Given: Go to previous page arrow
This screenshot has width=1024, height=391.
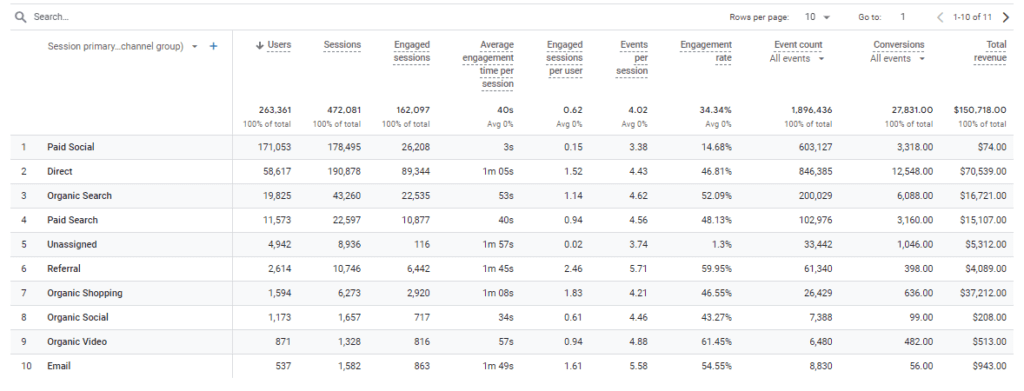Looking at the screenshot, I should (940, 17).
